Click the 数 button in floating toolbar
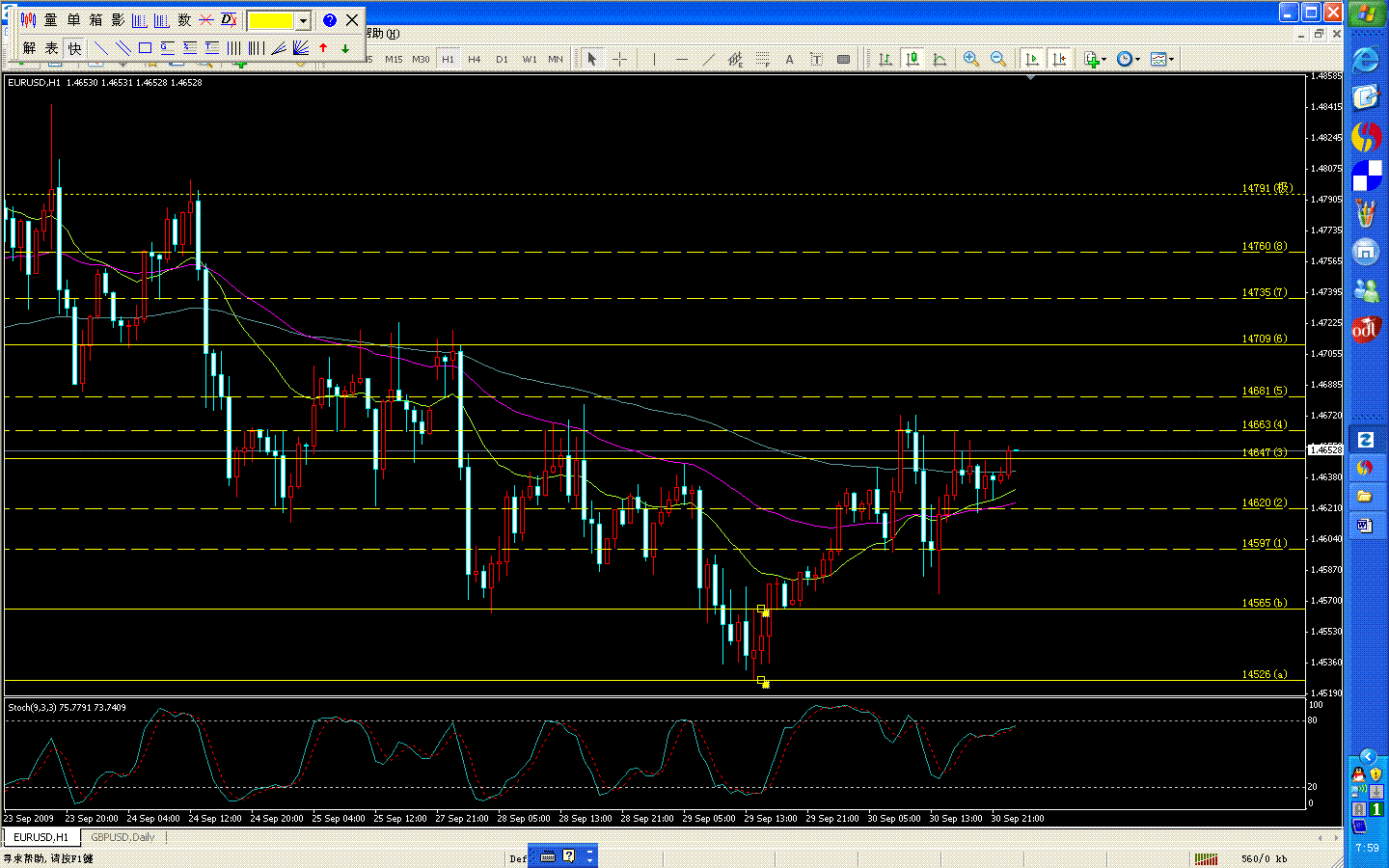This screenshot has width=1389, height=868. click(184, 20)
